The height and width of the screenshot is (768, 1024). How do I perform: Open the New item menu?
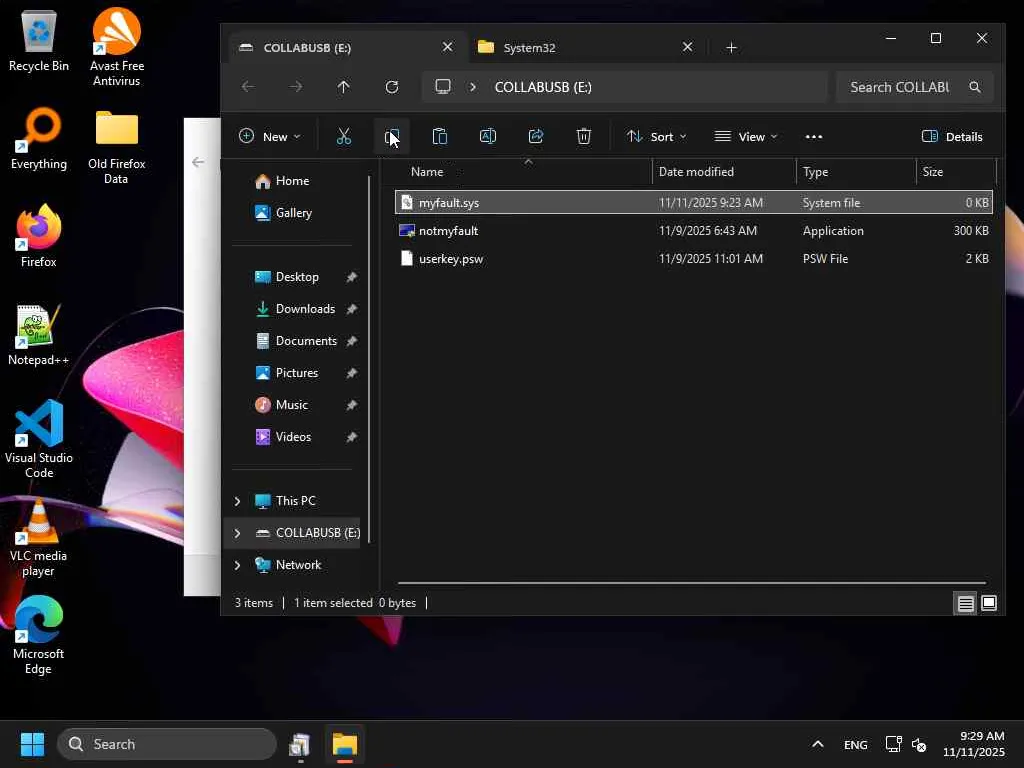tap(269, 137)
